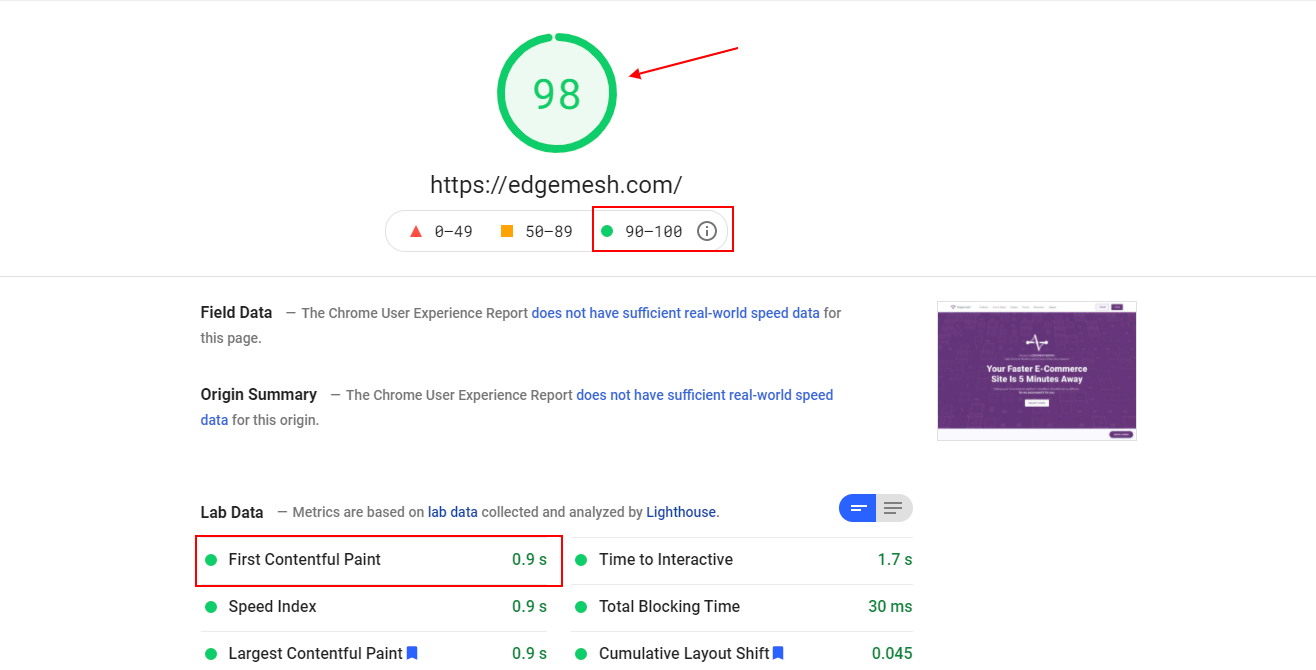Click bookmark icon next to Largest Contentful Paint
The height and width of the screenshot is (670, 1316).
(412, 653)
